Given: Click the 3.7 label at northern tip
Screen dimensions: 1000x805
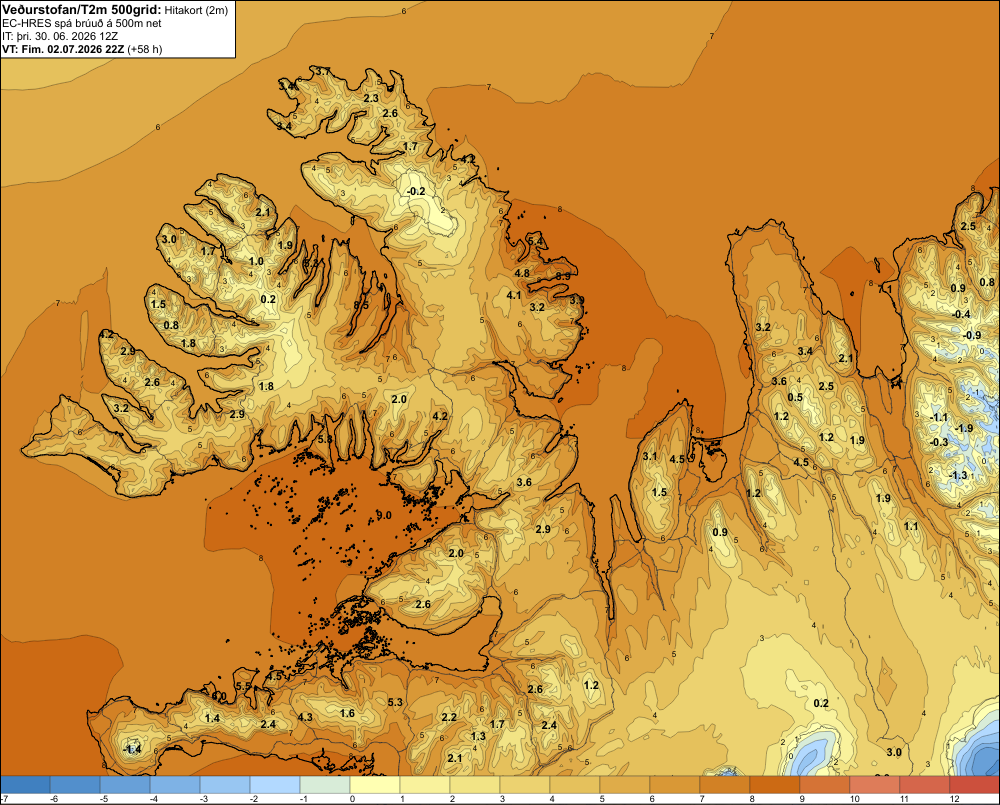Looking at the screenshot, I should click(323, 71).
